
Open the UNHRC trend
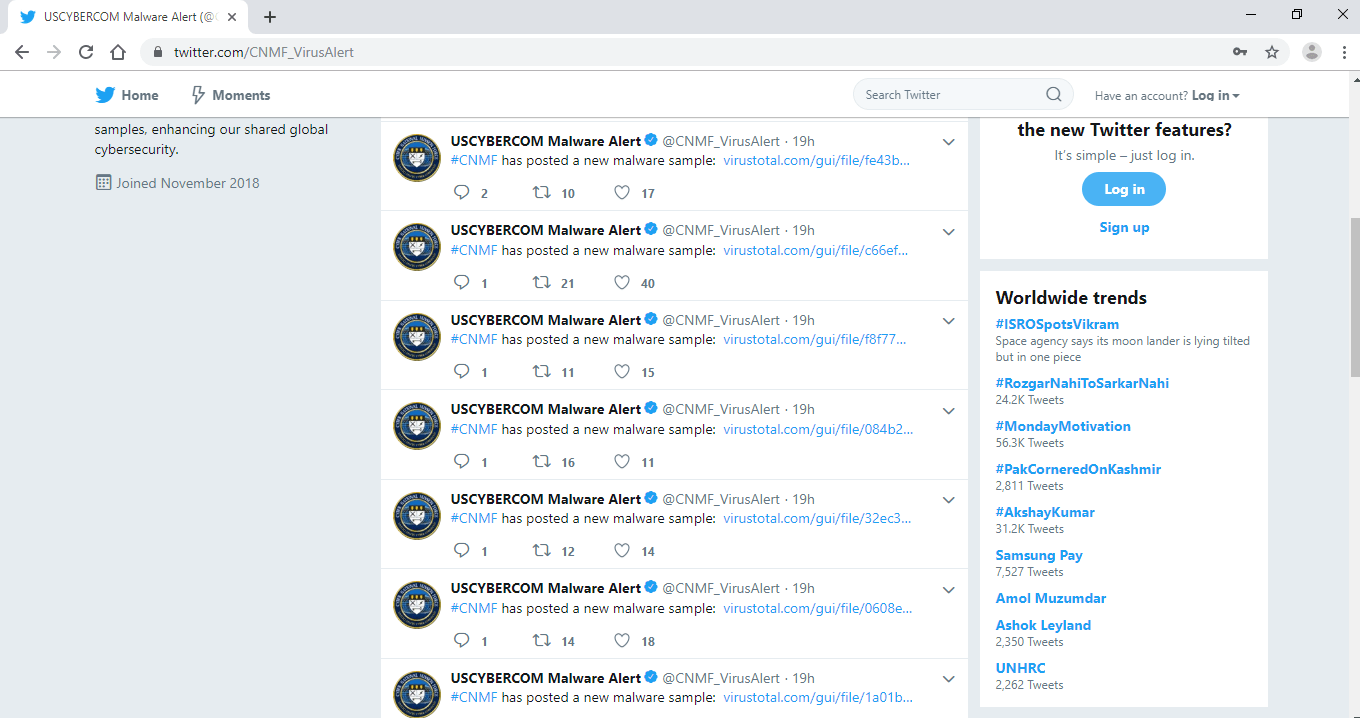pyautogui.click(x=1020, y=668)
